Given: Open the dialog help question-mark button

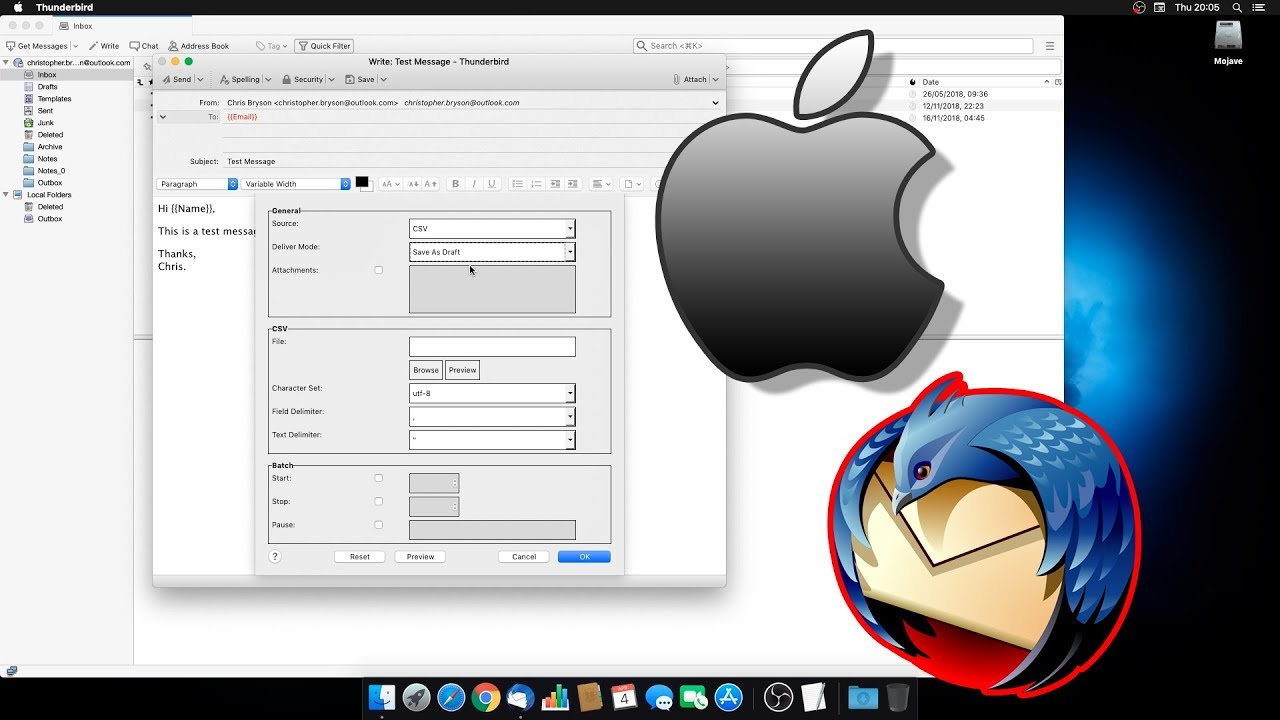Looking at the screenshot, I should pyautogui.click(x=275, y=557).
